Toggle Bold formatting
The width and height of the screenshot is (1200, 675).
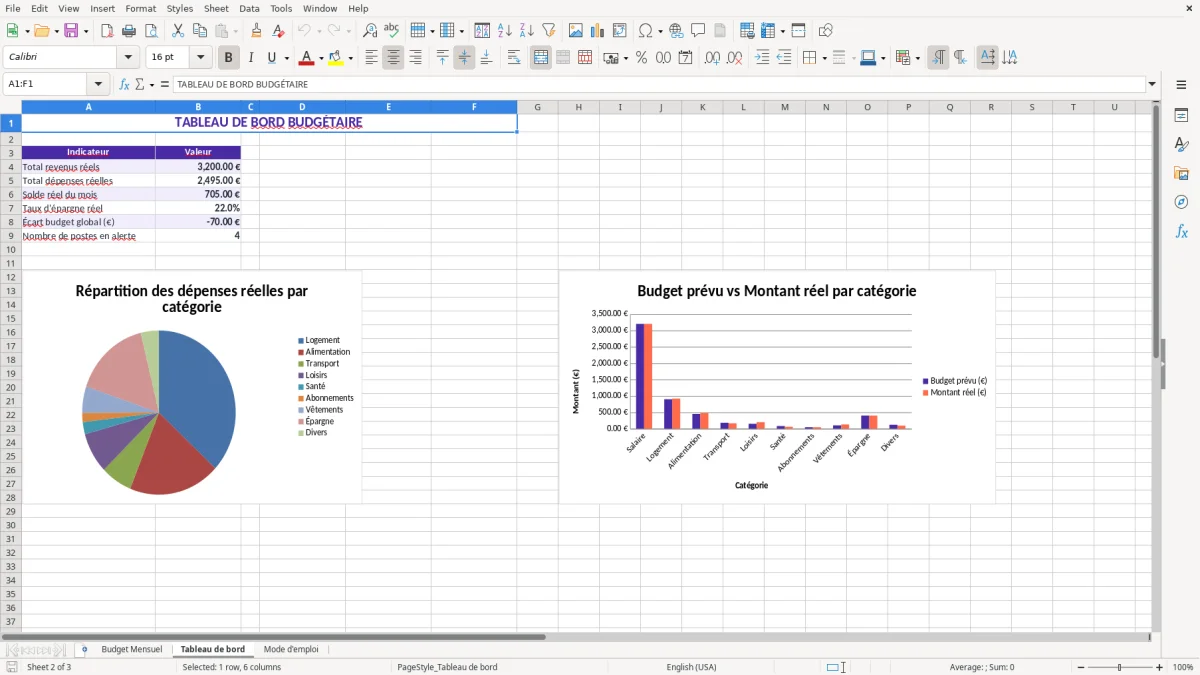point(229,58)
